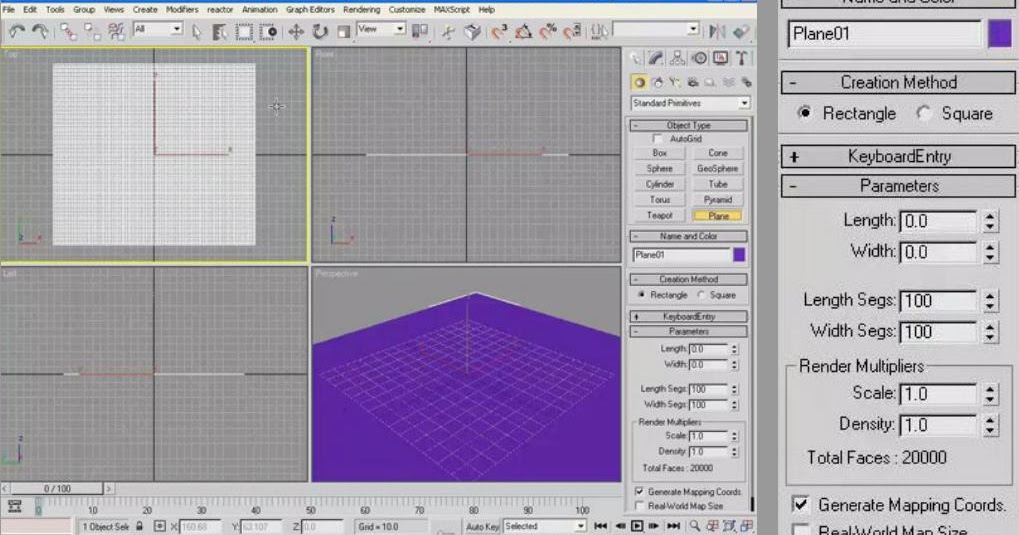The image size is (1019, 535).
Task: Enable Real-World Map Size in command panel
Action: click(x=639, y=506)
